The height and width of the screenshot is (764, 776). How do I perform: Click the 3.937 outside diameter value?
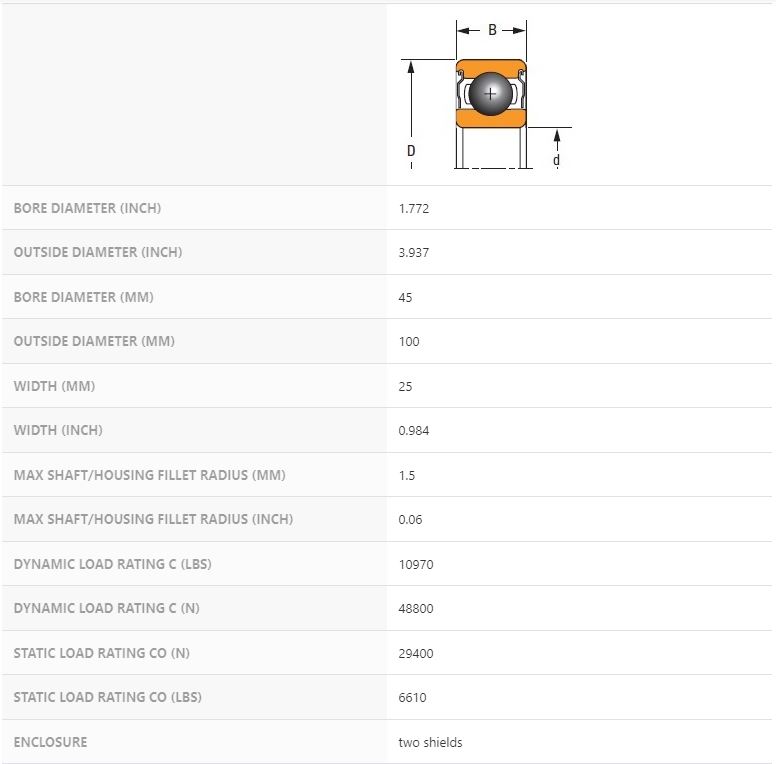coord(414,253)
